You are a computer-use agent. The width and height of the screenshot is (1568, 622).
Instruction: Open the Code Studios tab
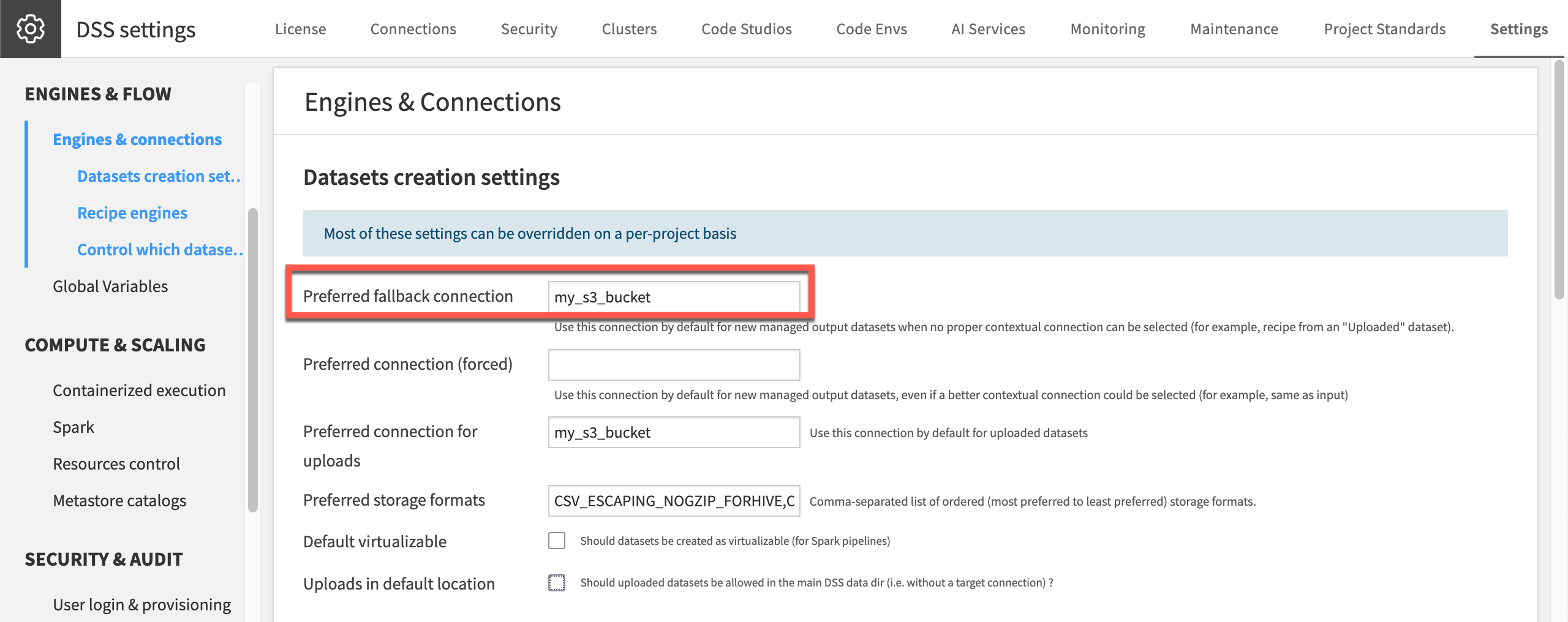click(747, 29)
